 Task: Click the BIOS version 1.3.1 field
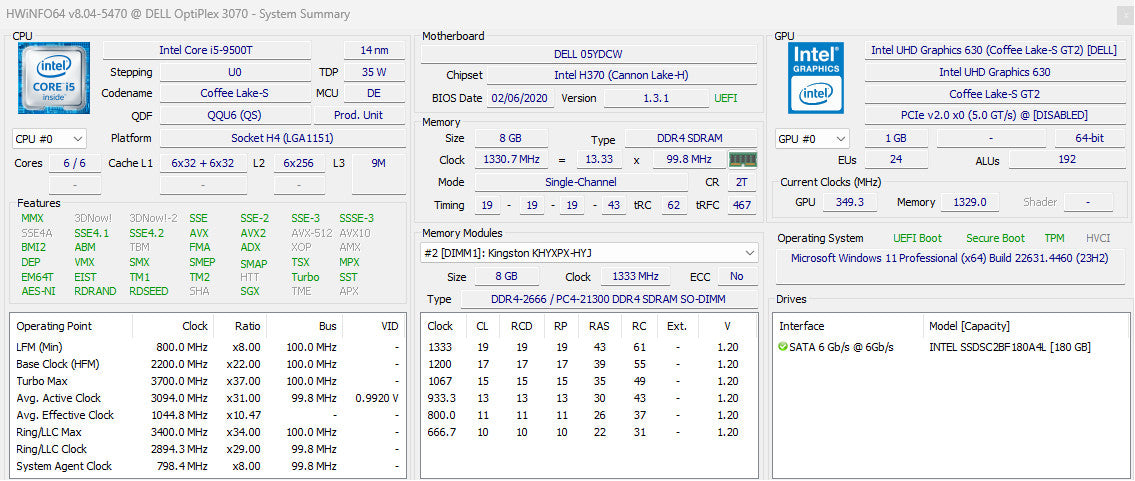656,98
